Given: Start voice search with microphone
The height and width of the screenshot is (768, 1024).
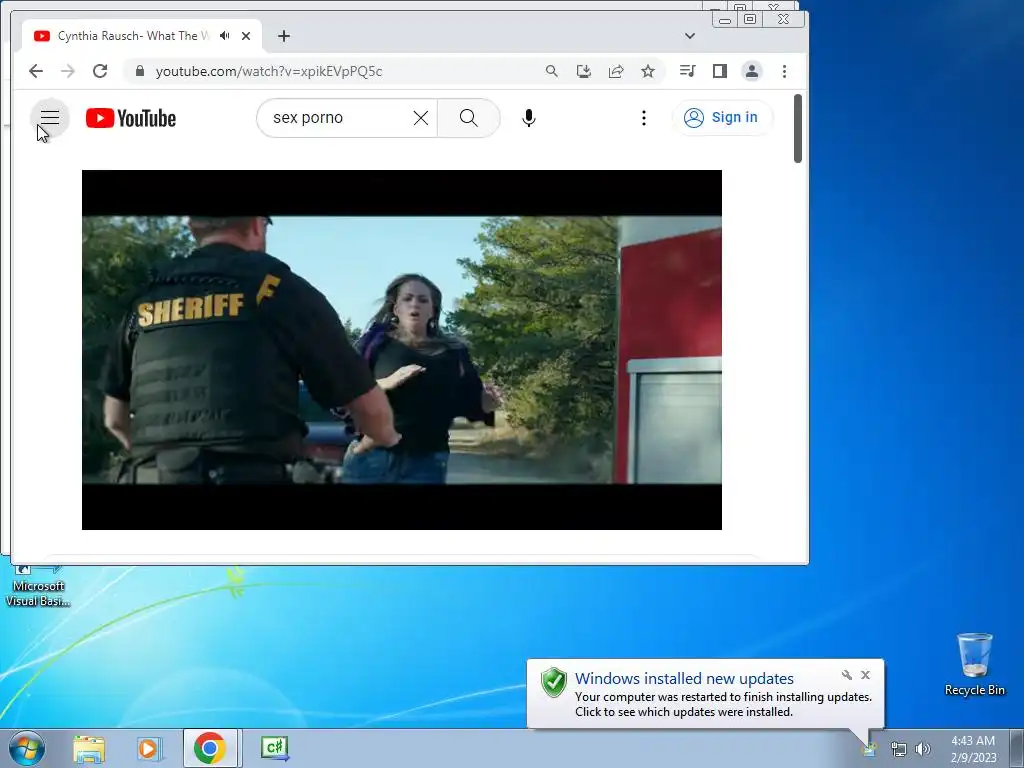Looking at the screenshot, I should (x=529, y=118).
